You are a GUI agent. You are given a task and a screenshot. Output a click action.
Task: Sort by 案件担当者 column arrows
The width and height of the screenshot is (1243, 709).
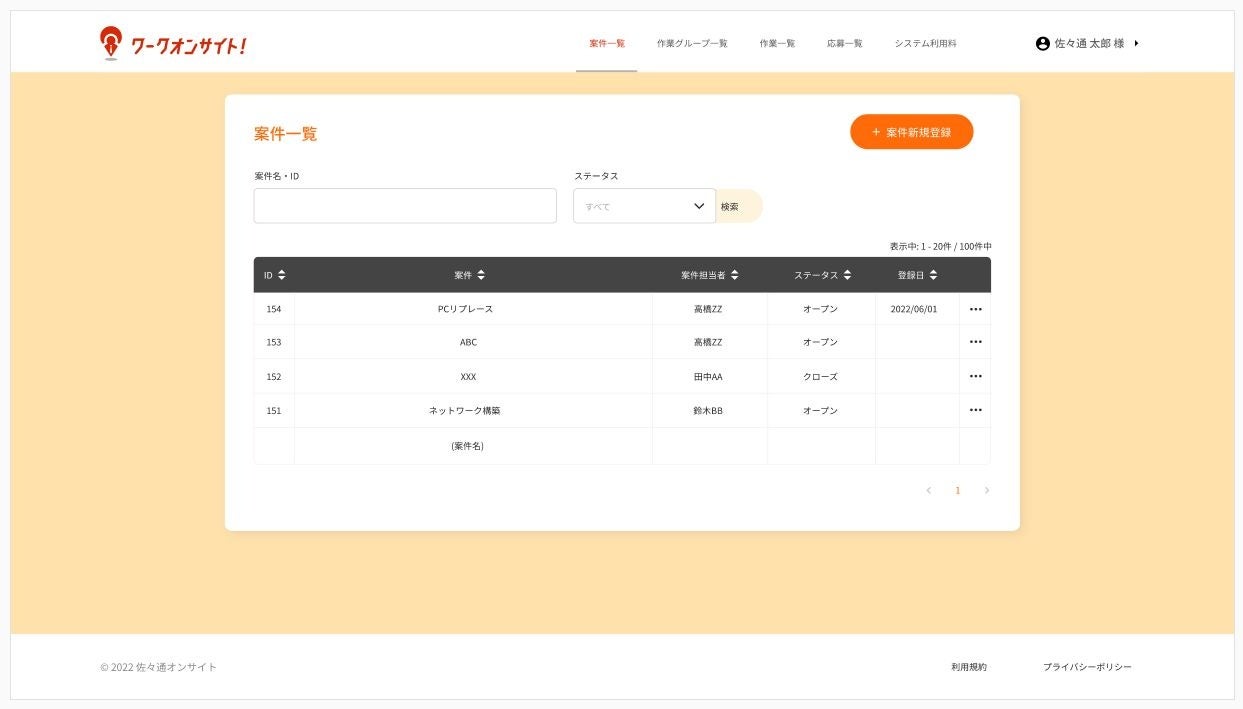point(735,275)
